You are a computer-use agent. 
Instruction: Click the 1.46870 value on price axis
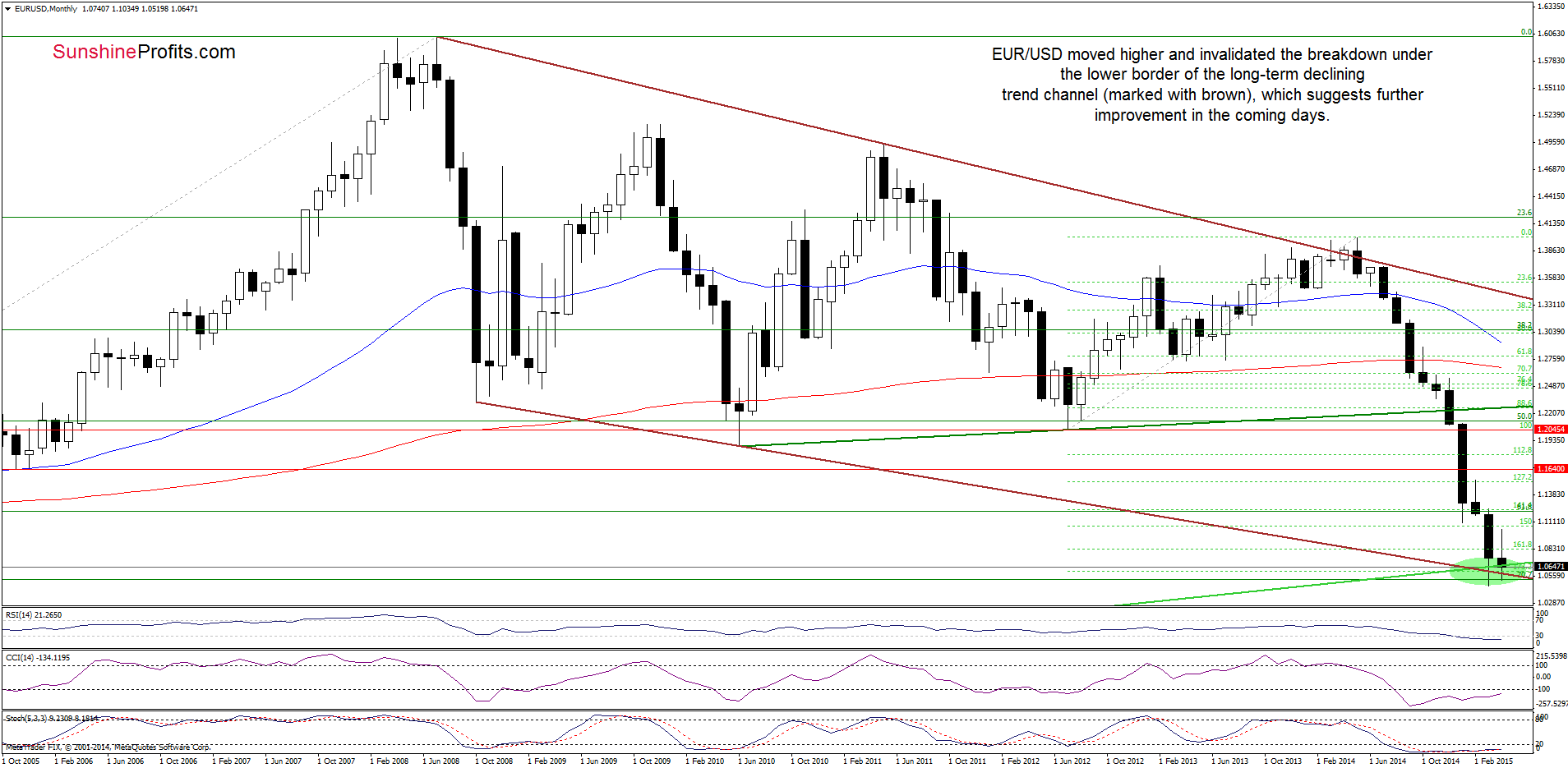[1551, 169]
